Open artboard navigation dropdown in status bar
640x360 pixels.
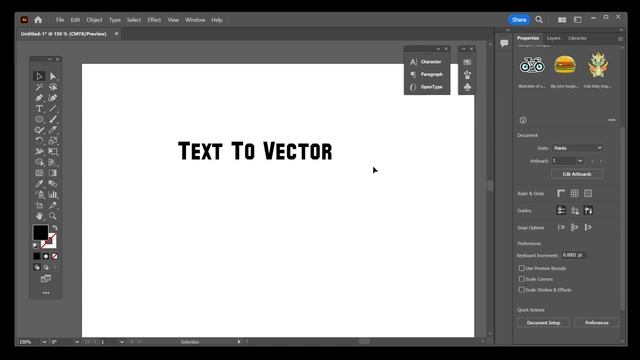click(122, 342)
